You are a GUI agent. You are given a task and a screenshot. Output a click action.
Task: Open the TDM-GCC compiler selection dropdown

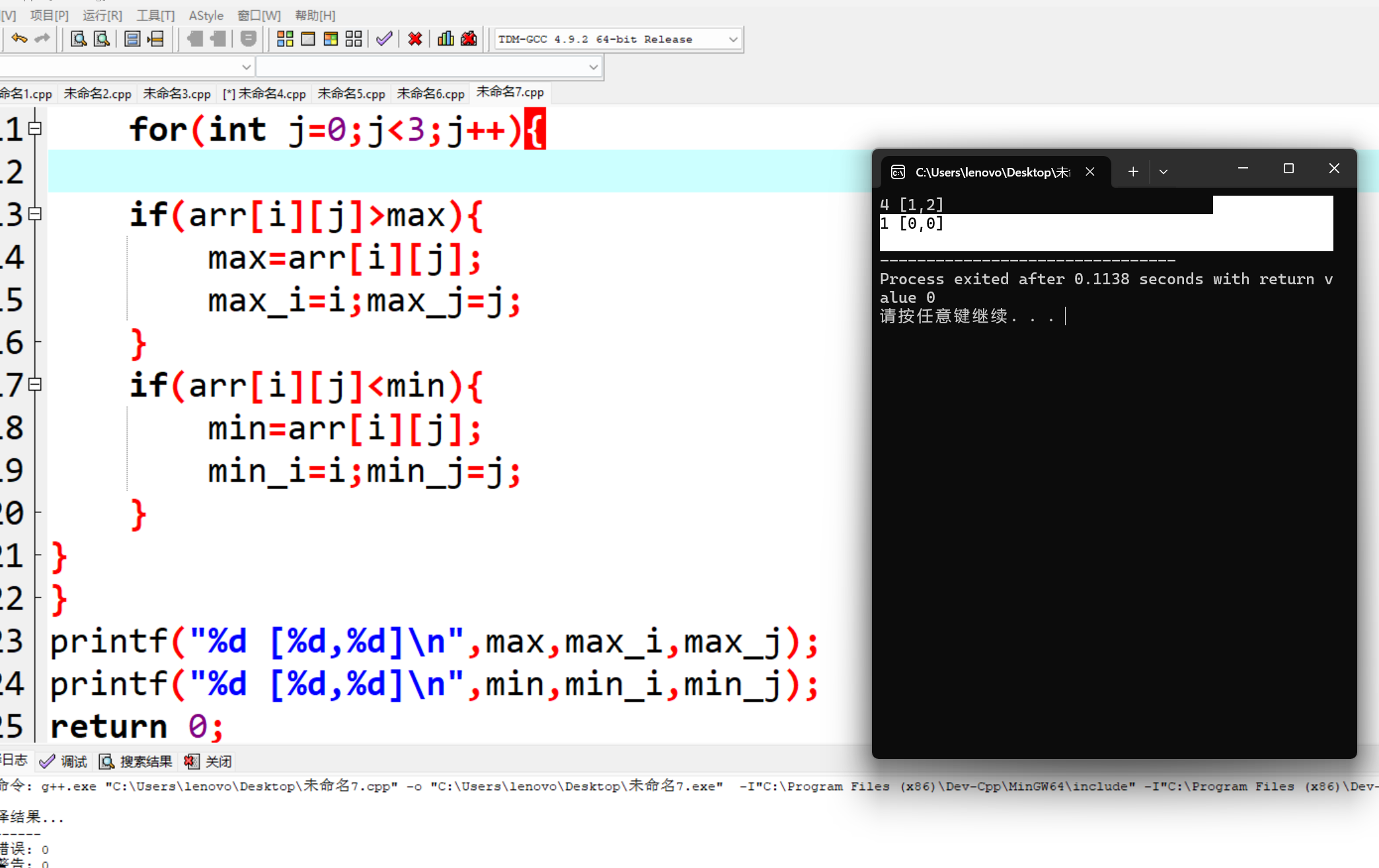[732, 40]
